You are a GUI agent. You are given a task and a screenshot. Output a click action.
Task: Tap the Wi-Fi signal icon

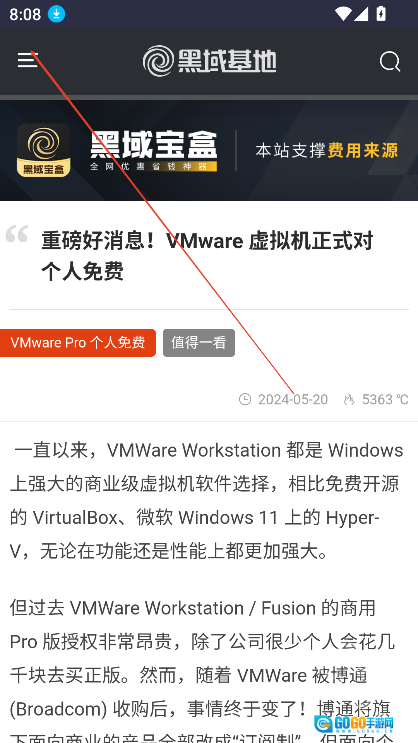(x=343, y=14)
